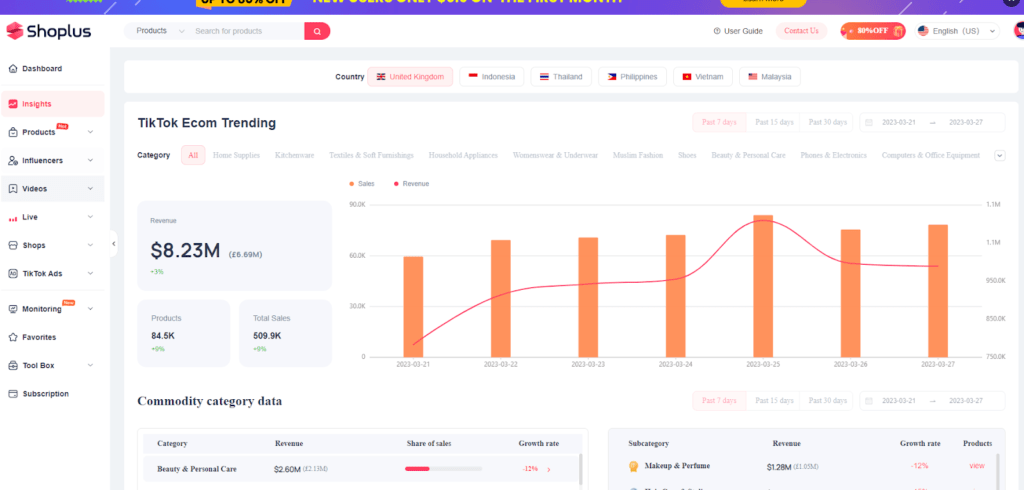Open the Favorites bookmark icon

pos(12,337)
